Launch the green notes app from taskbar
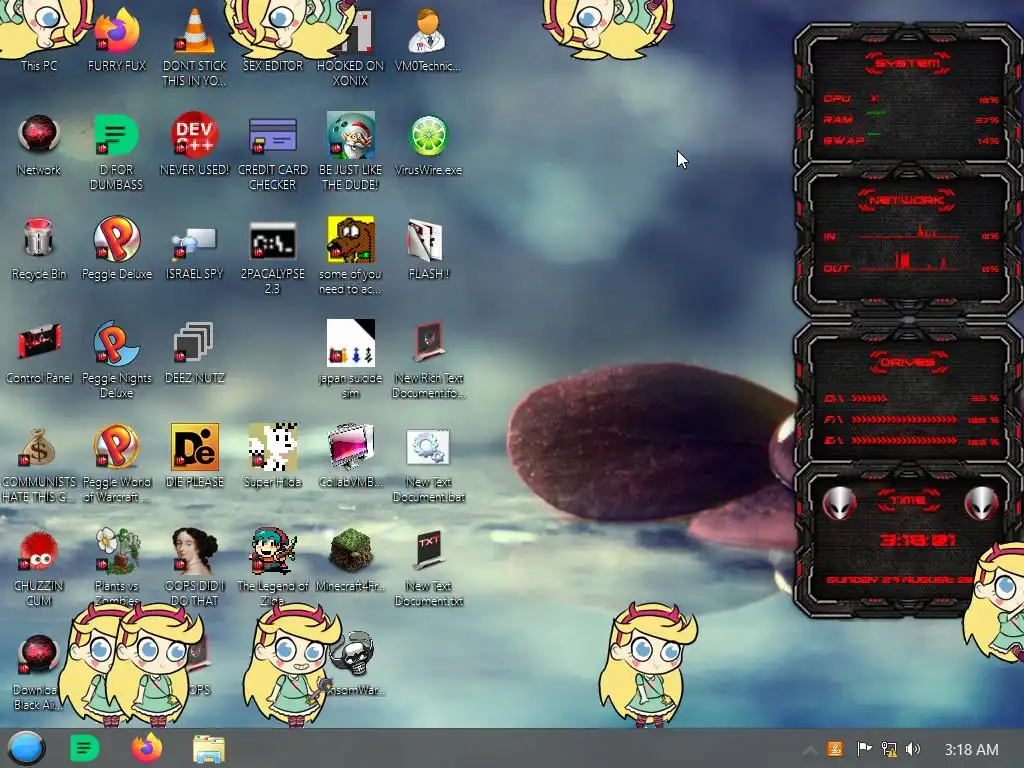The width and height of the screenshot is (1024, 768). pos(84,748)
